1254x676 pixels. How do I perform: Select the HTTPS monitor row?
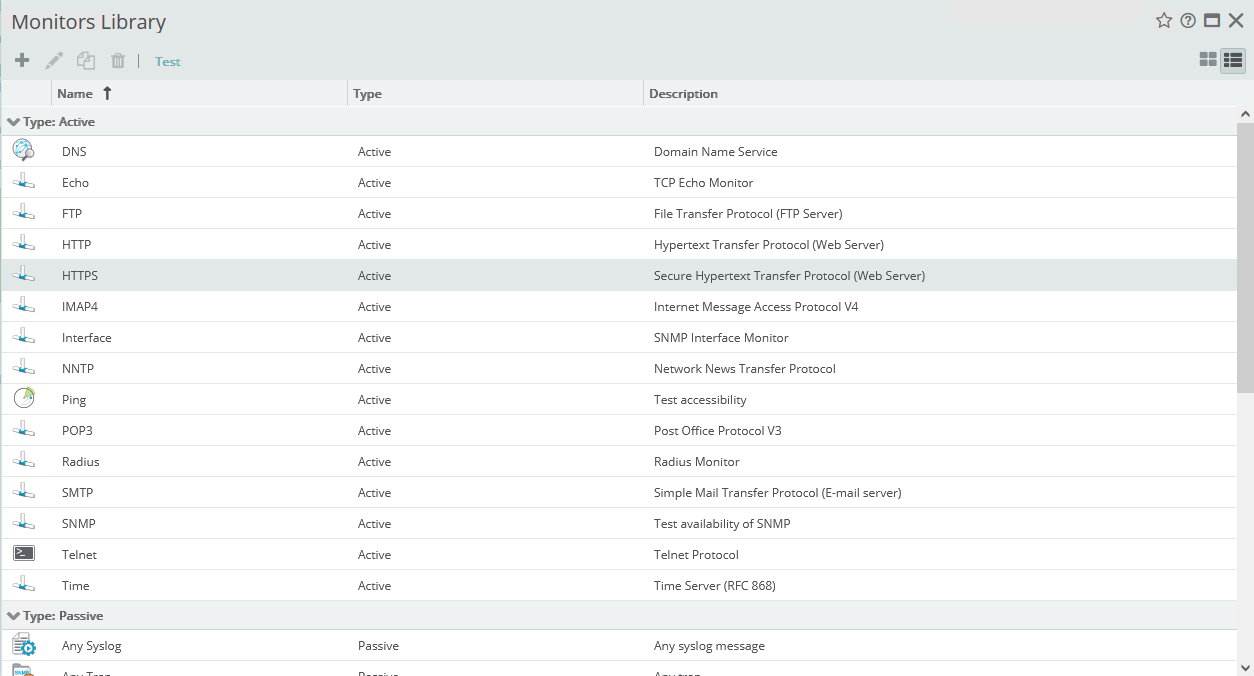(x=400, y=275)
